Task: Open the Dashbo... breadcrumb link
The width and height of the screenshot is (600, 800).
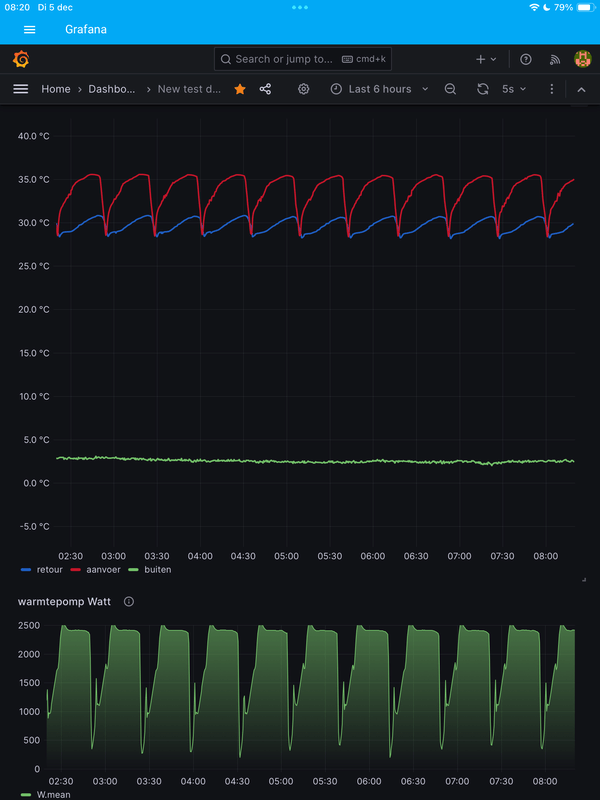Action: (112, 89)
